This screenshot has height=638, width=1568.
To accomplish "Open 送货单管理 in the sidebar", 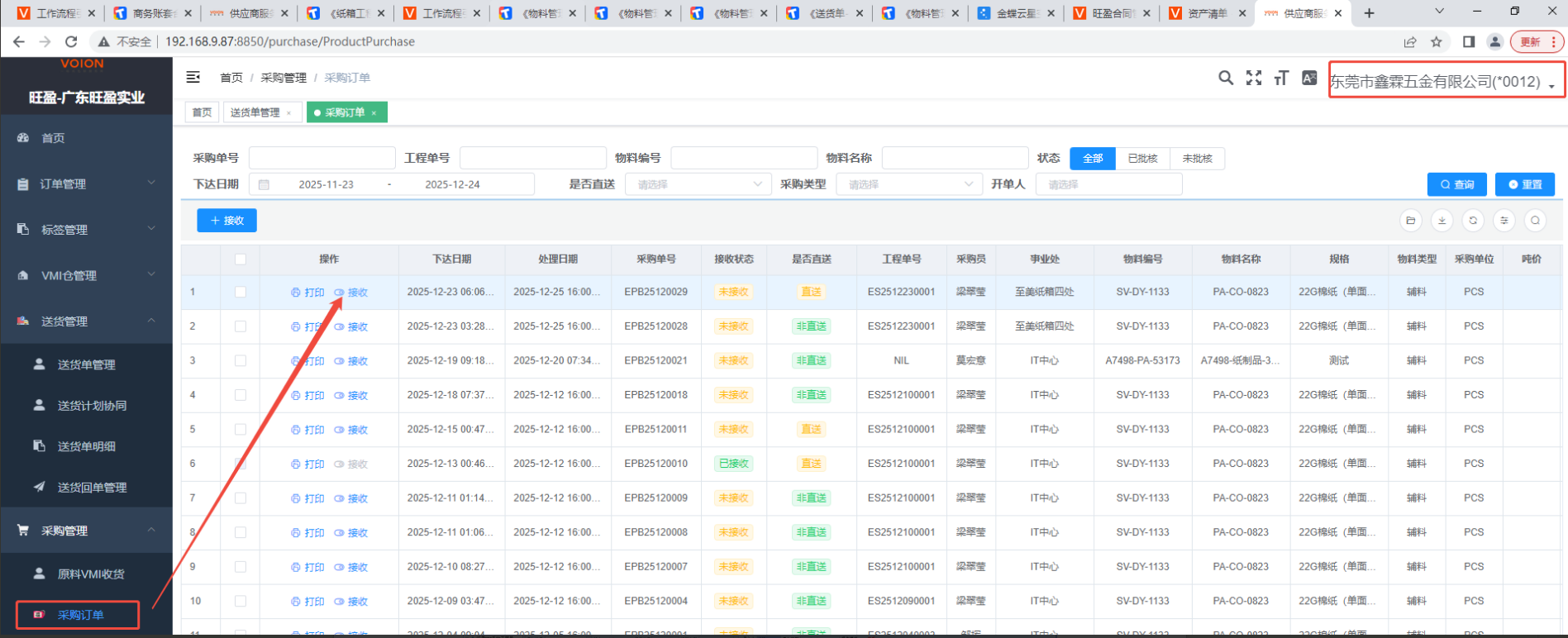I will tap(87, 364).
